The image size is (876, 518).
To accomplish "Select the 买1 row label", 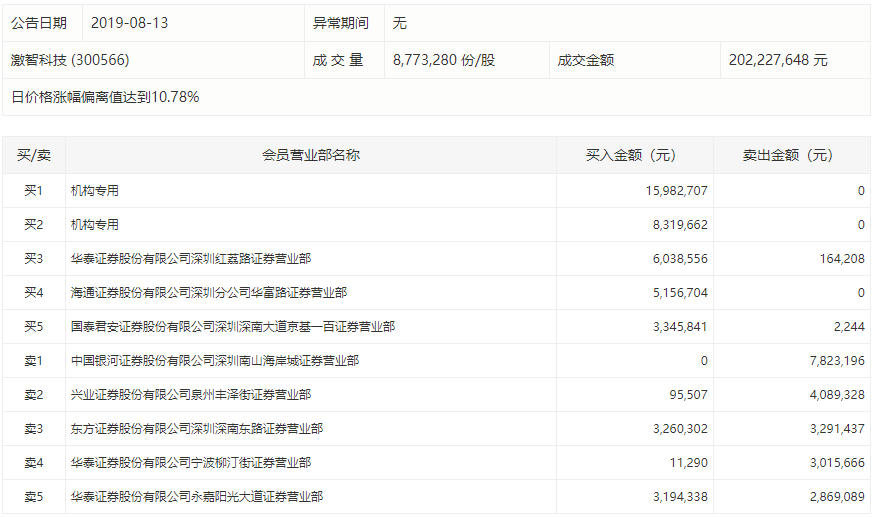I will click(x=34, y=191).
